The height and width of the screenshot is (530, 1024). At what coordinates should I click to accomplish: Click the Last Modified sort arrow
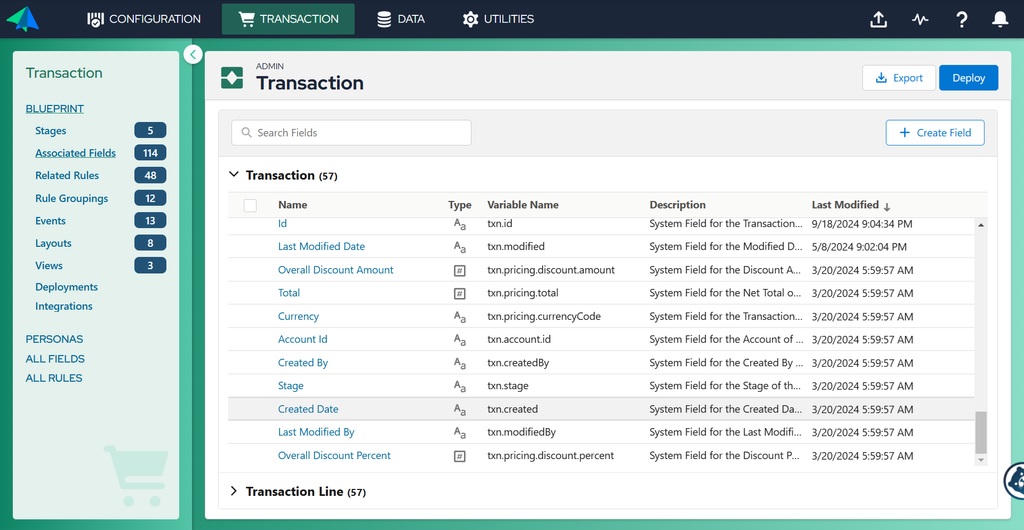click(x=886, y=206)
